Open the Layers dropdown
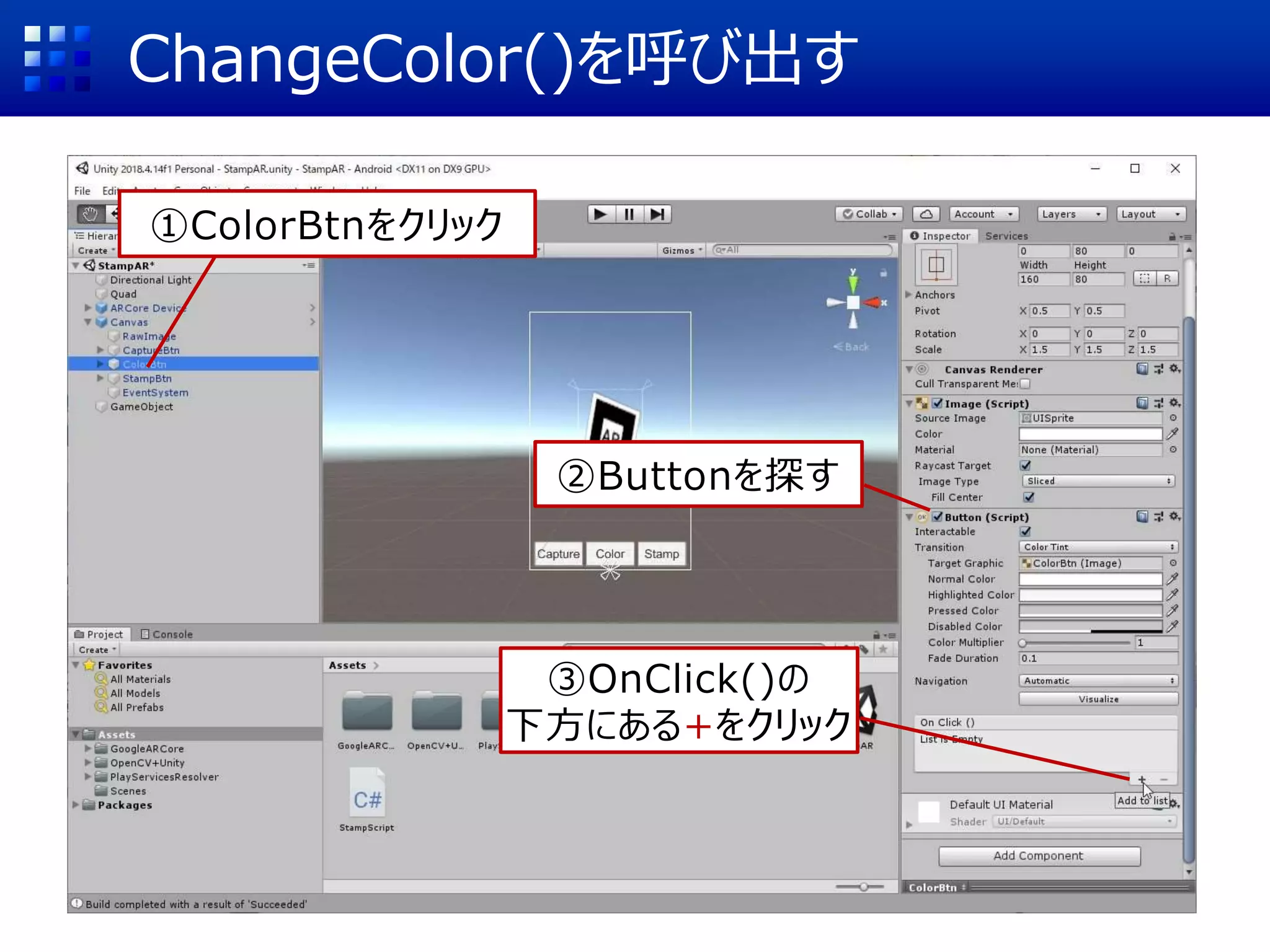 tap(1072, 214)
